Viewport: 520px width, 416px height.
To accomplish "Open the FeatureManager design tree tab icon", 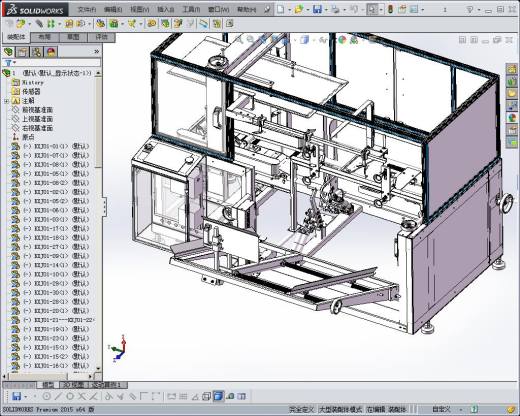I will point(9,52).
